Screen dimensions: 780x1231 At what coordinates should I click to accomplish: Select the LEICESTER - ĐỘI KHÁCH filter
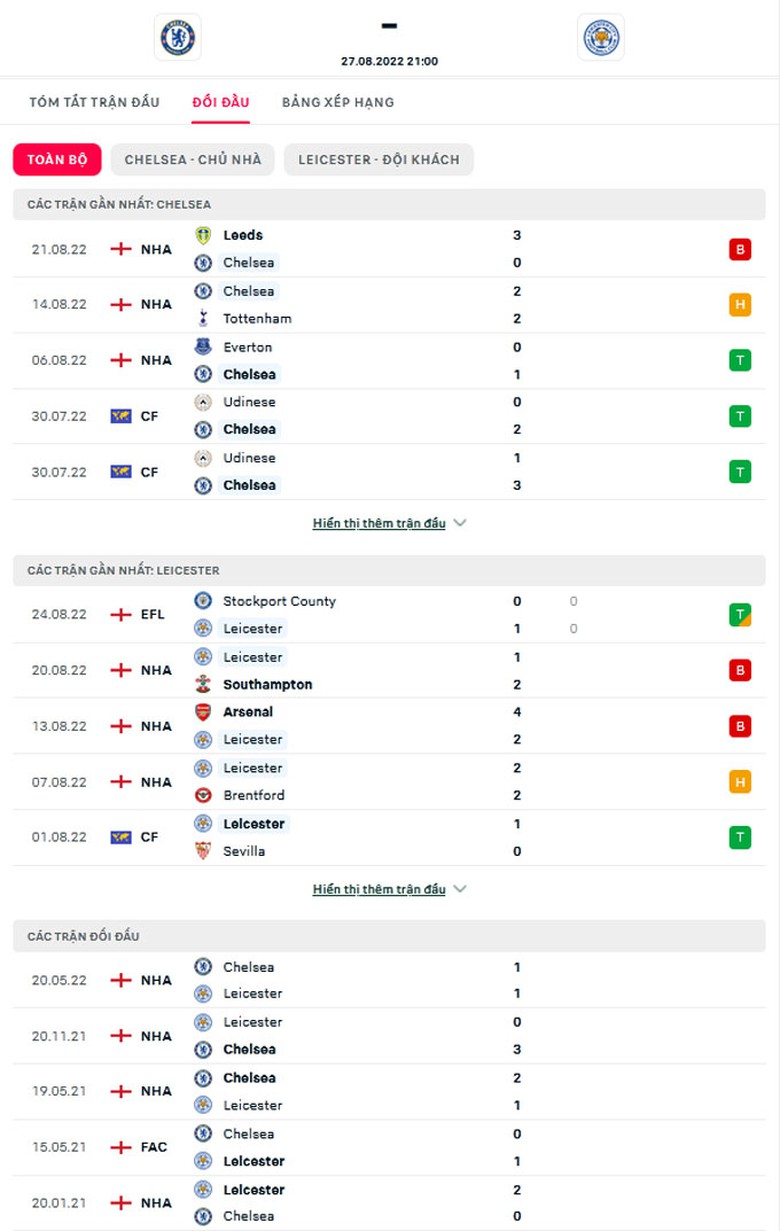[x=379, y=160]
